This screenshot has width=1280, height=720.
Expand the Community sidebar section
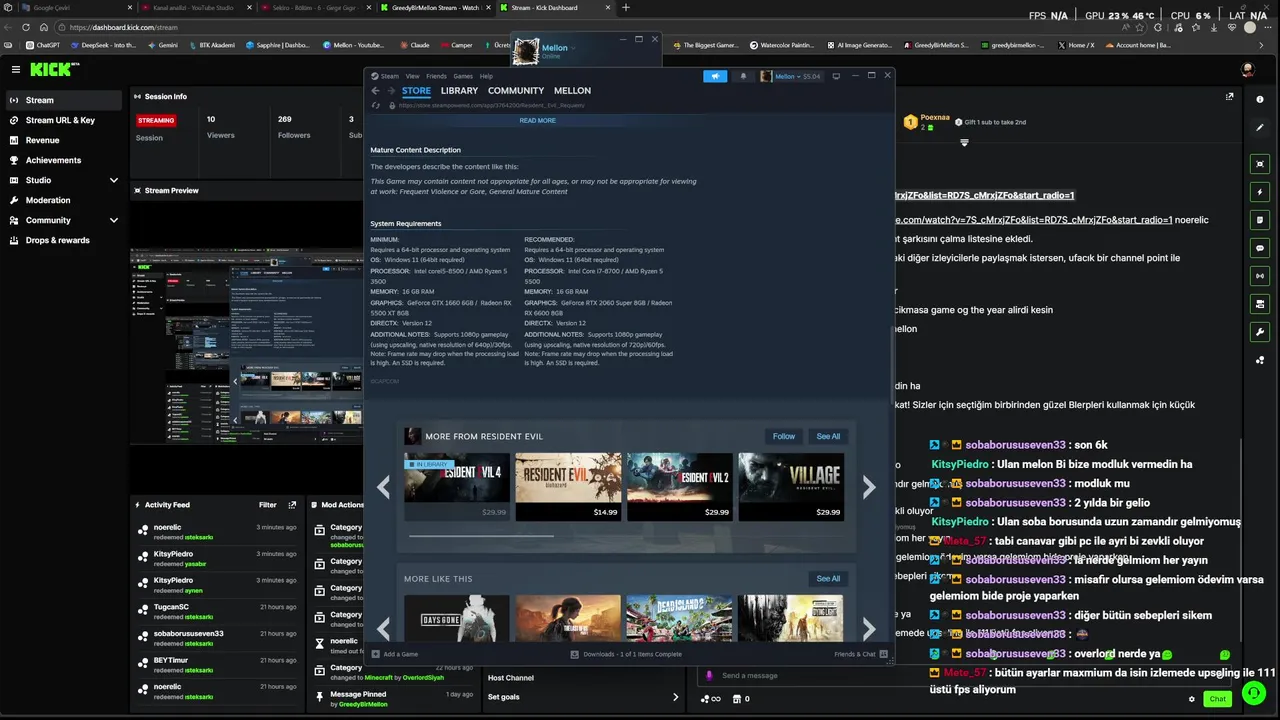click(63, 220)
